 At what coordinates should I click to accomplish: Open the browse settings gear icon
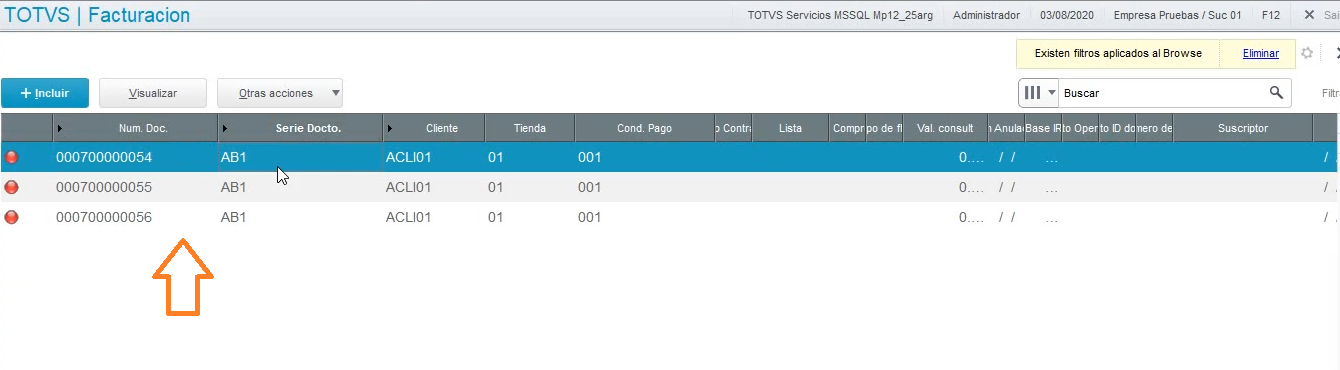point(1306,53)
